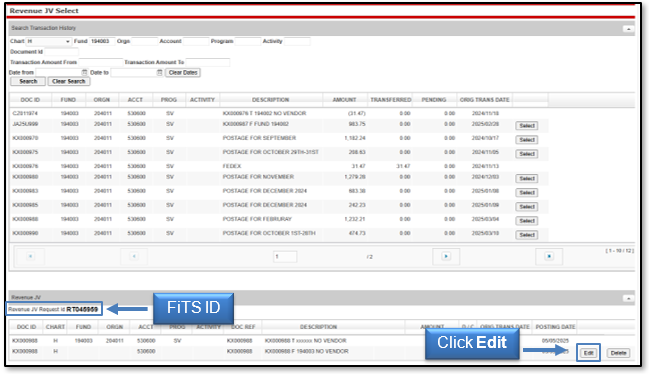Click amount 983.75 in the table

point(357,124)
